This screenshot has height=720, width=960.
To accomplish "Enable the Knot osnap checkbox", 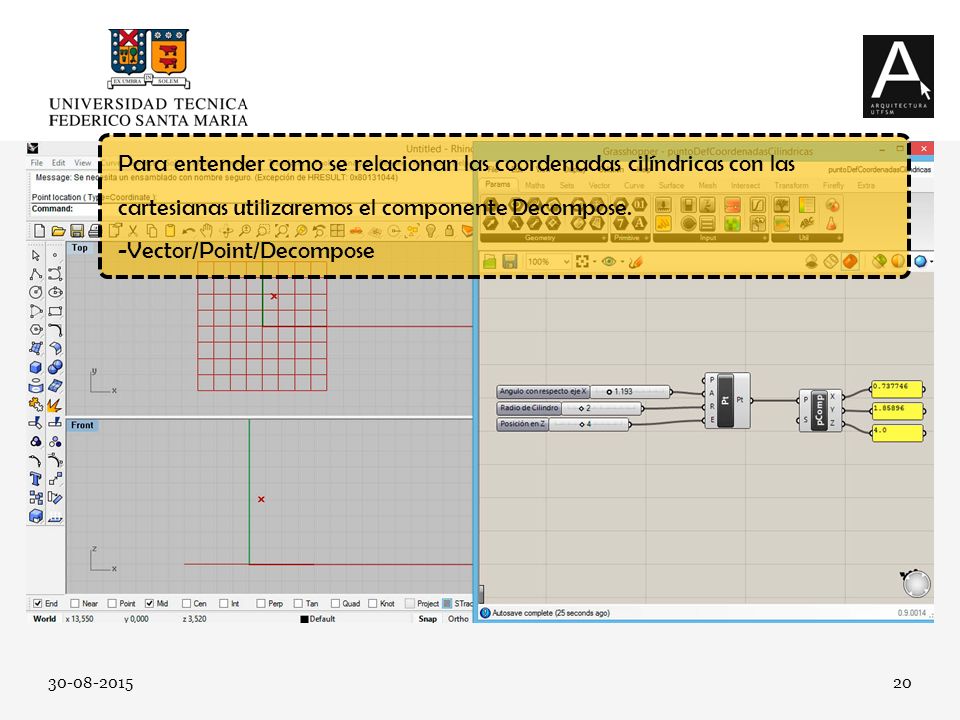I will (x=372, y=604).
